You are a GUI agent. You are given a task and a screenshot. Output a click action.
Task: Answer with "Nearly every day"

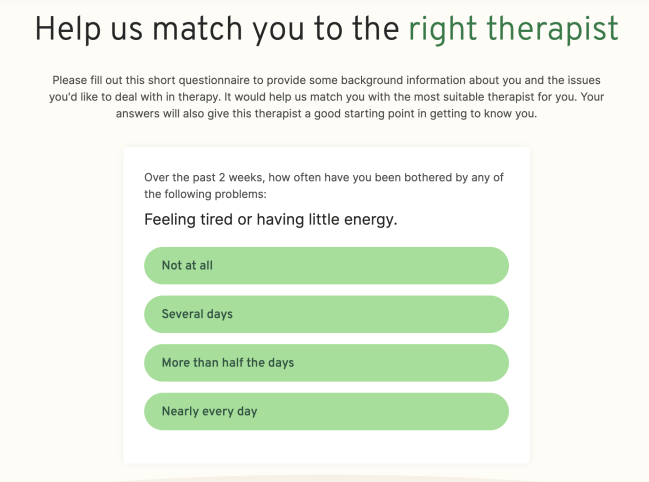click(326, 411)
